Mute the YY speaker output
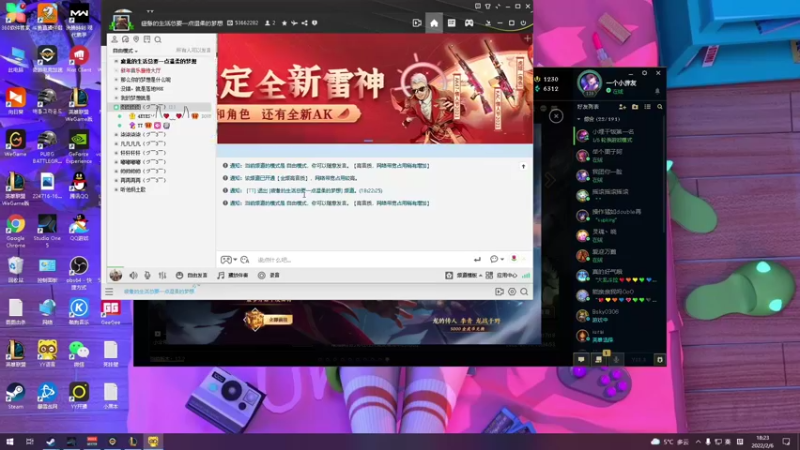 [133, 276]
